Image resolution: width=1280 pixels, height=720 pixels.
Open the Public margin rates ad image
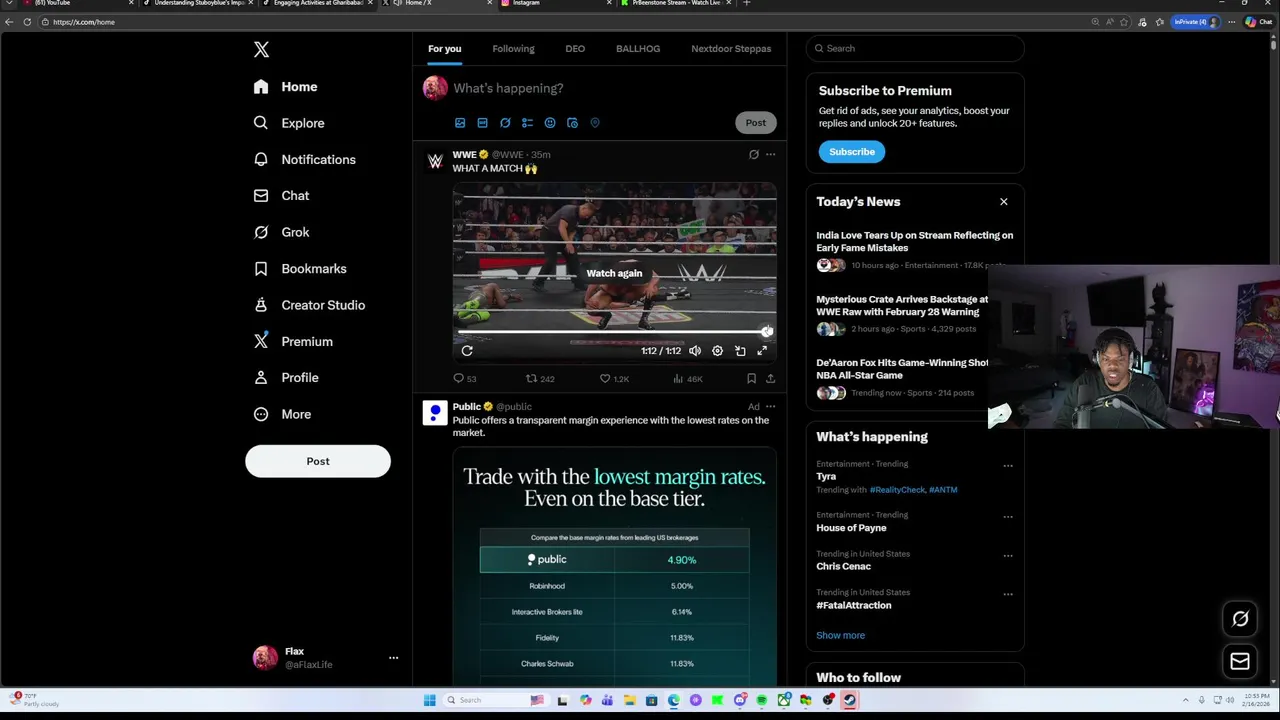click(614, 565)
